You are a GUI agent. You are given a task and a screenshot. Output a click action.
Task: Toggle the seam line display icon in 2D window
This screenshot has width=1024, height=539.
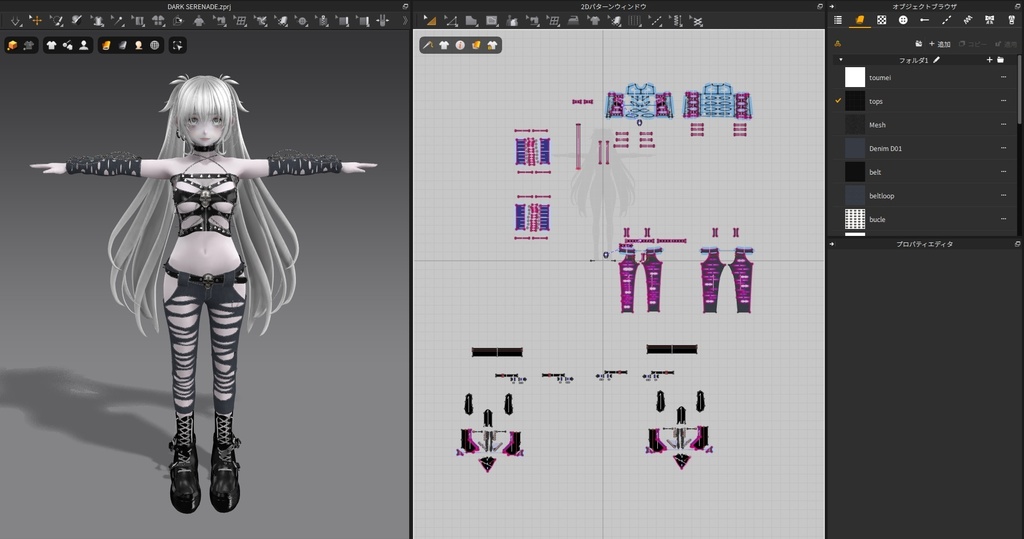coord(428,45)
